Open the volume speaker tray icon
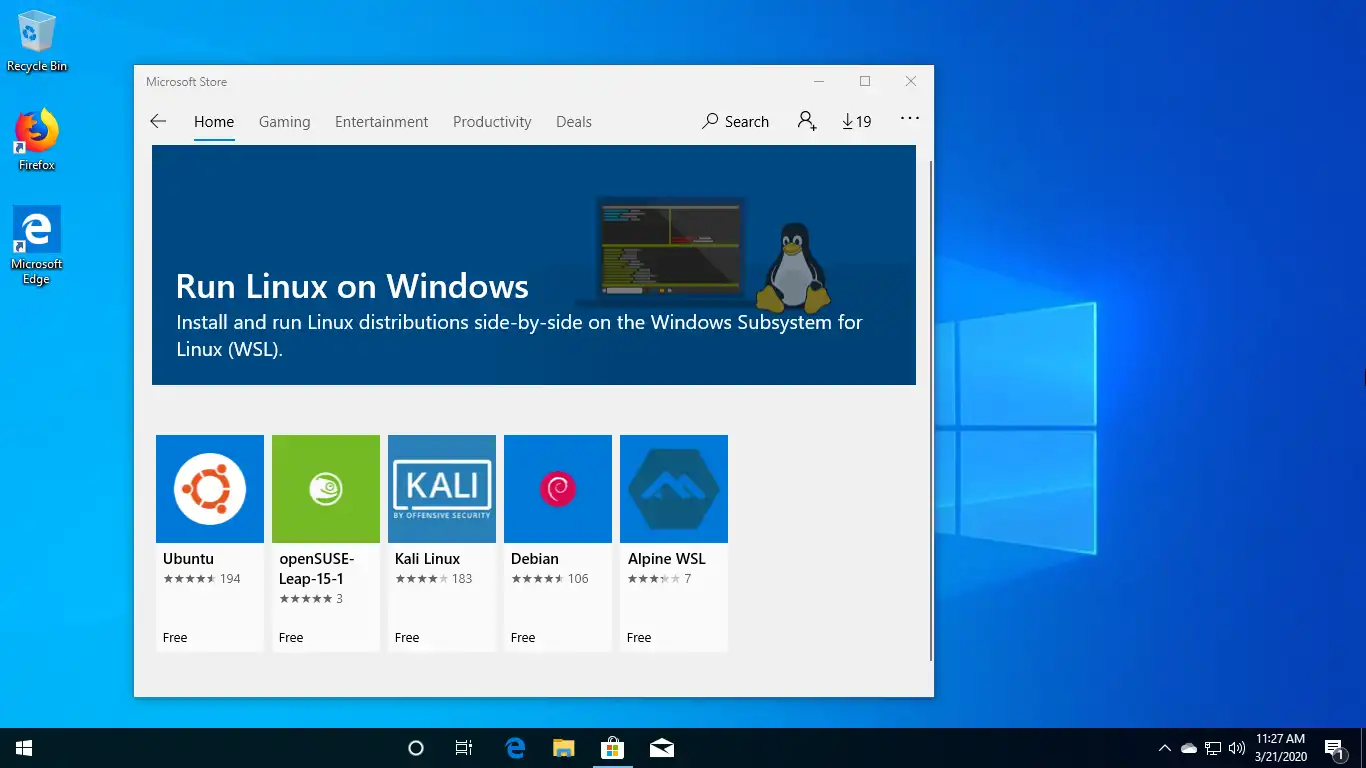1366x768 pixels. click(x=1237, y=748)
